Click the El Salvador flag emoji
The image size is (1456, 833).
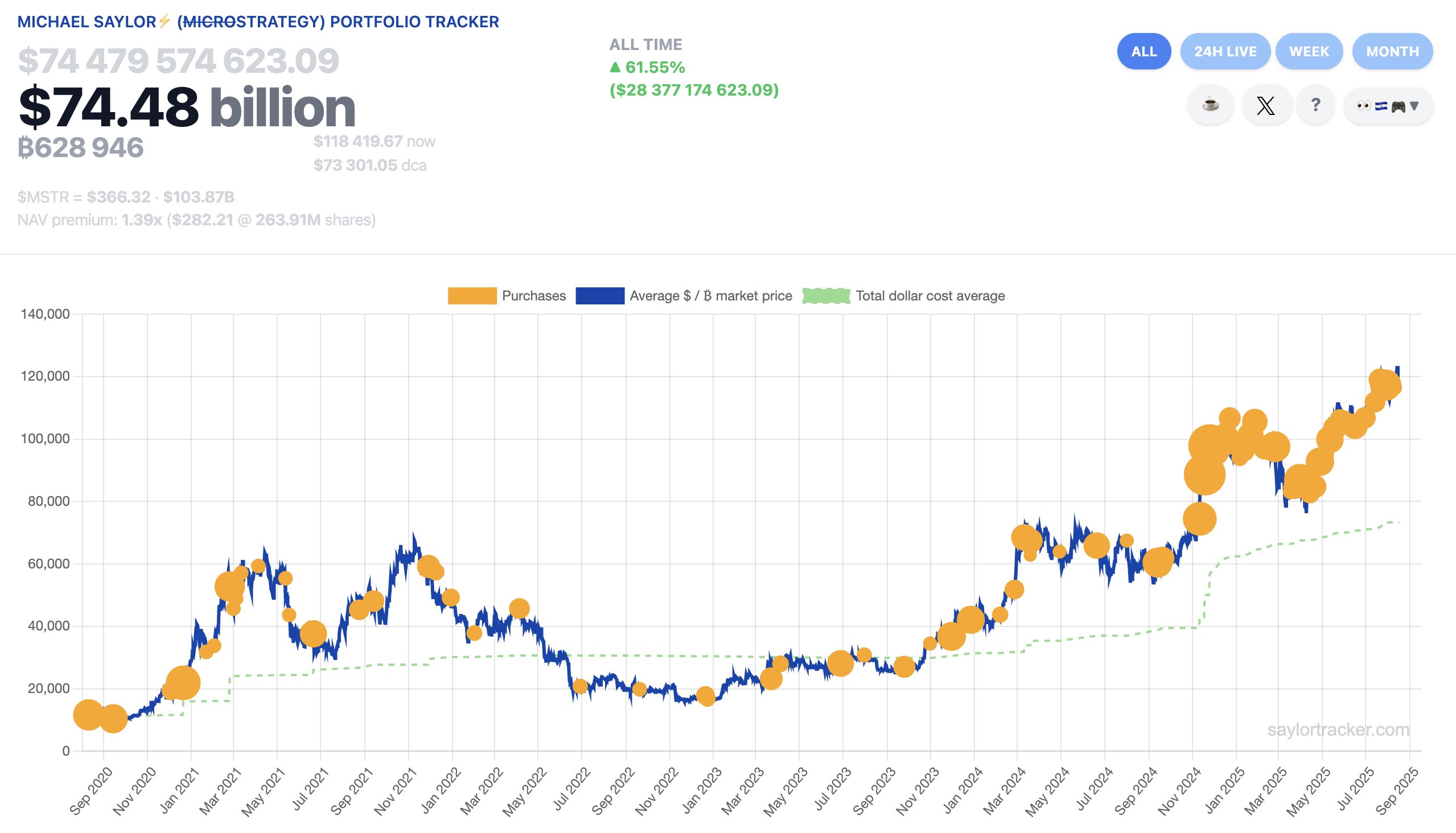pos(1381,106)
